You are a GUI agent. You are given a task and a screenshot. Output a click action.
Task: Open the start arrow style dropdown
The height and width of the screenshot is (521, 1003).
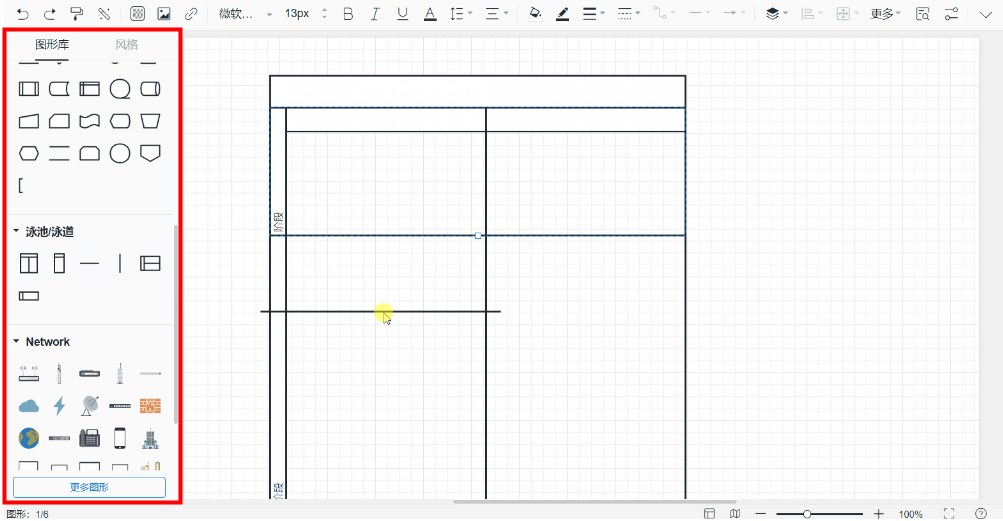pyautogui.click(x=699, y=13)
